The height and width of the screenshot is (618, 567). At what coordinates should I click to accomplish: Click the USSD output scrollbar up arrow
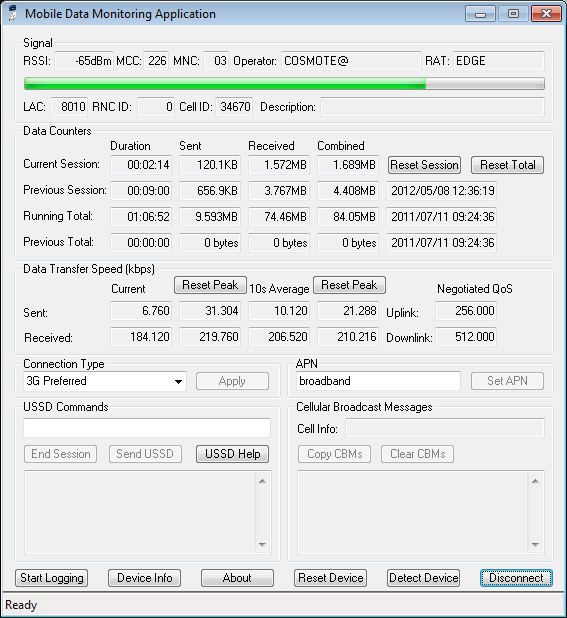coord(262,481)
